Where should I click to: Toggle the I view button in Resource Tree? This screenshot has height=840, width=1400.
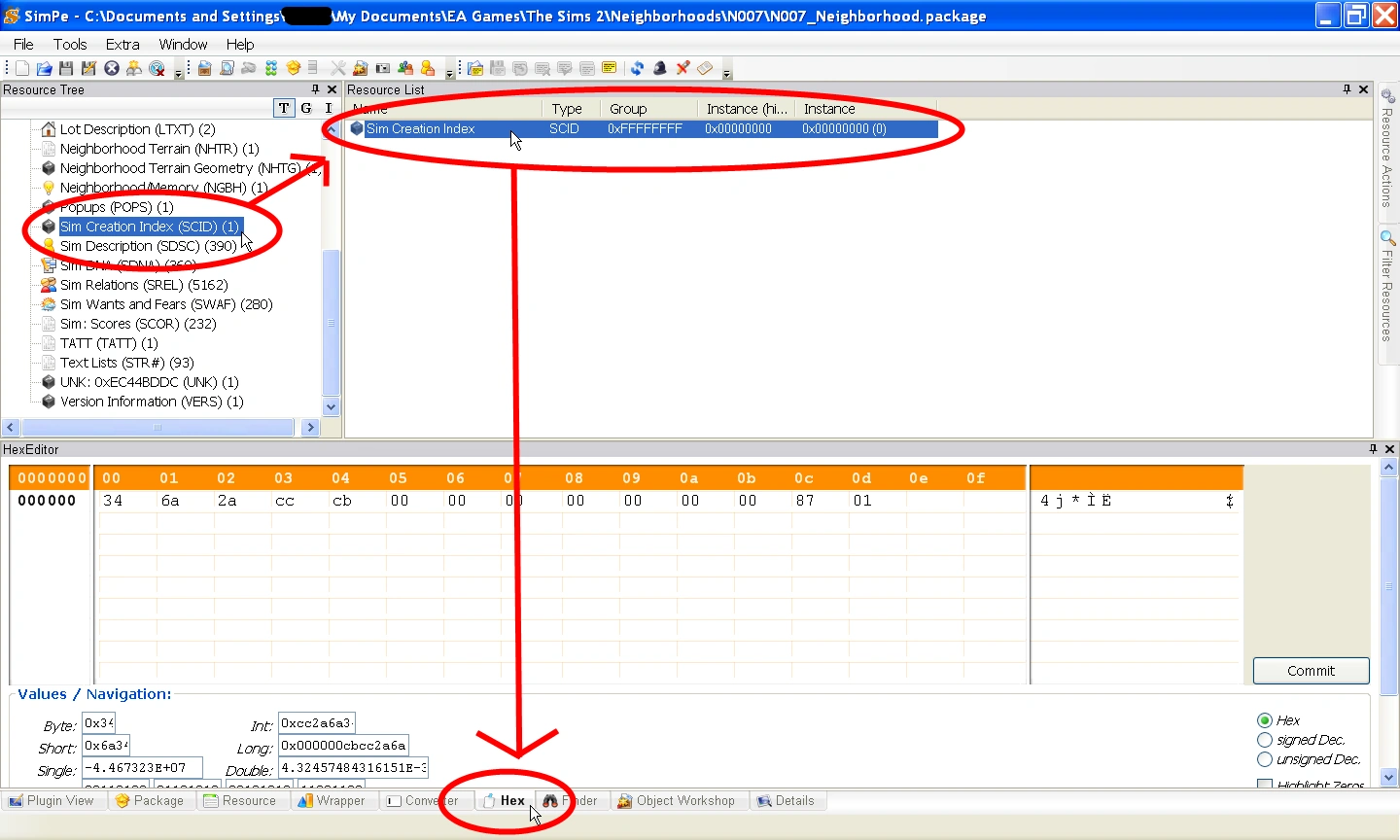329,108
